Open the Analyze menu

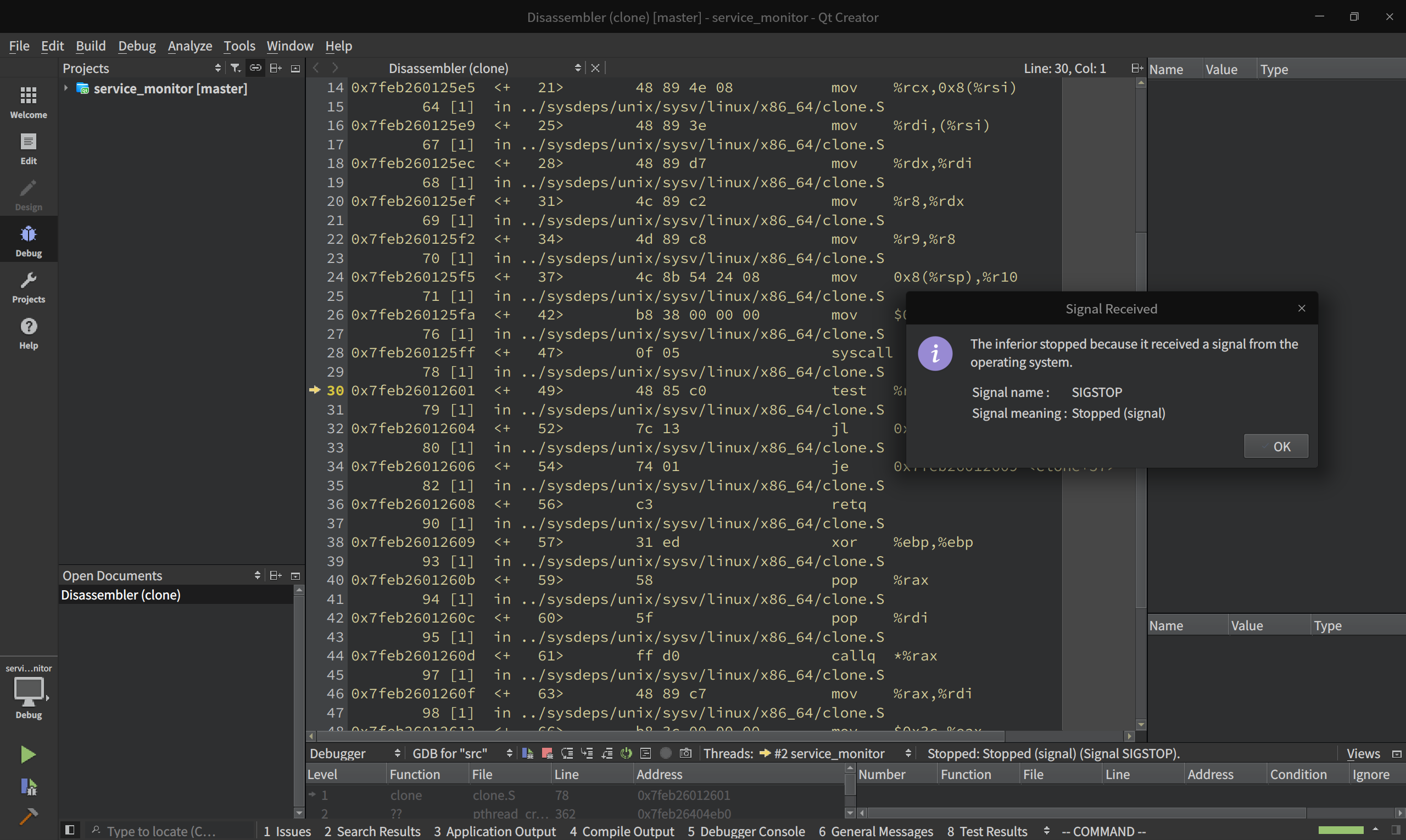(x=189, y=46)
